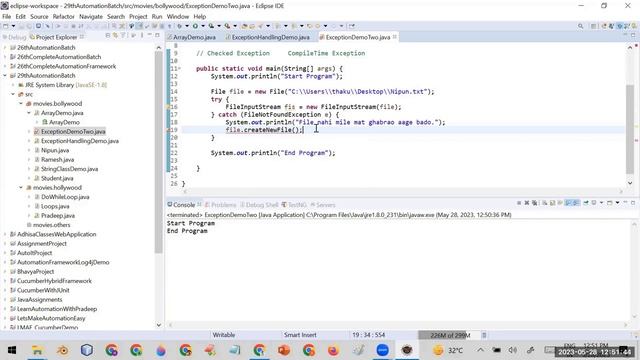Click Remove All Terminated Launches console icon
640x360 pixels.
tap(534, 203)
